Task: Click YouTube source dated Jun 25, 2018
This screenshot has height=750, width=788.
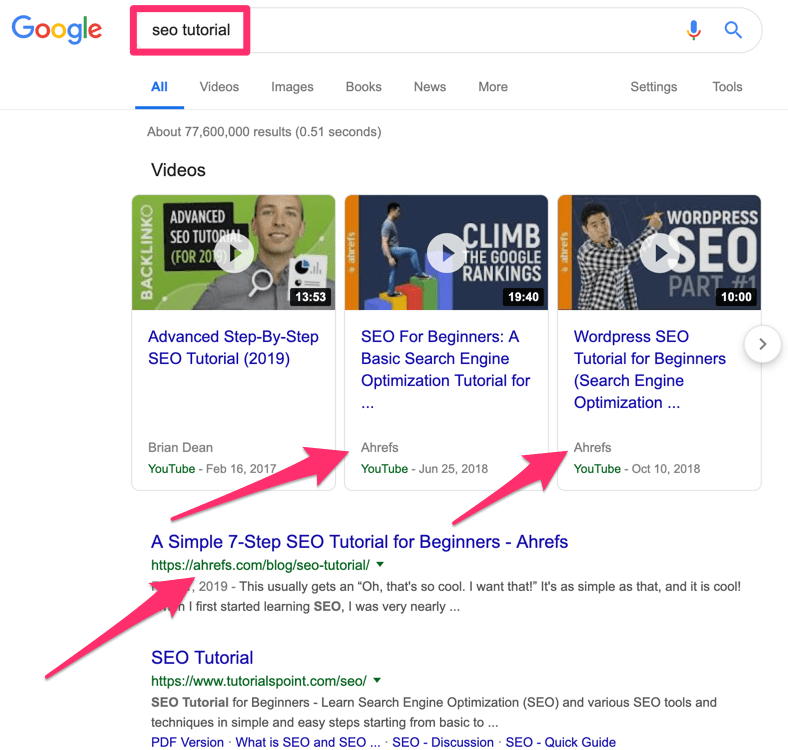Action: tap(384, 468)
